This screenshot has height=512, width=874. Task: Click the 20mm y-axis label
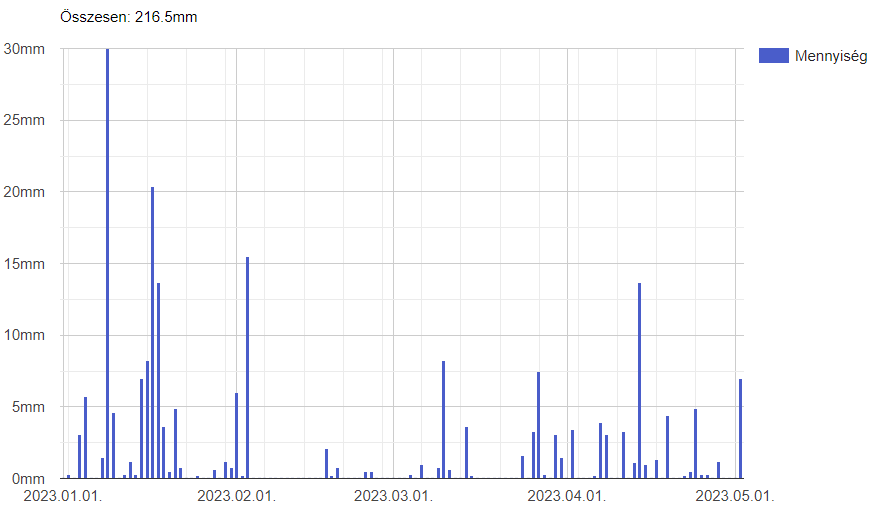tap(24, 192)
